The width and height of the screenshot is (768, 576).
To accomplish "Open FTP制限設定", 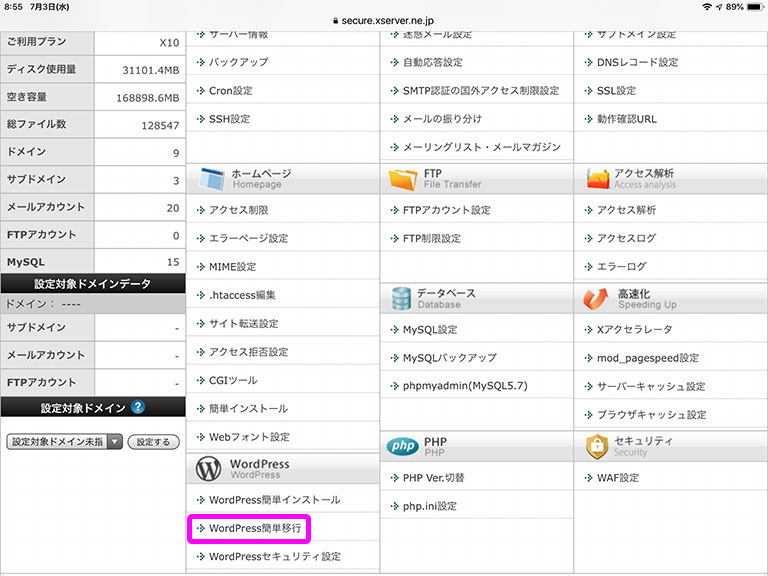I will [x=432, y=239].
